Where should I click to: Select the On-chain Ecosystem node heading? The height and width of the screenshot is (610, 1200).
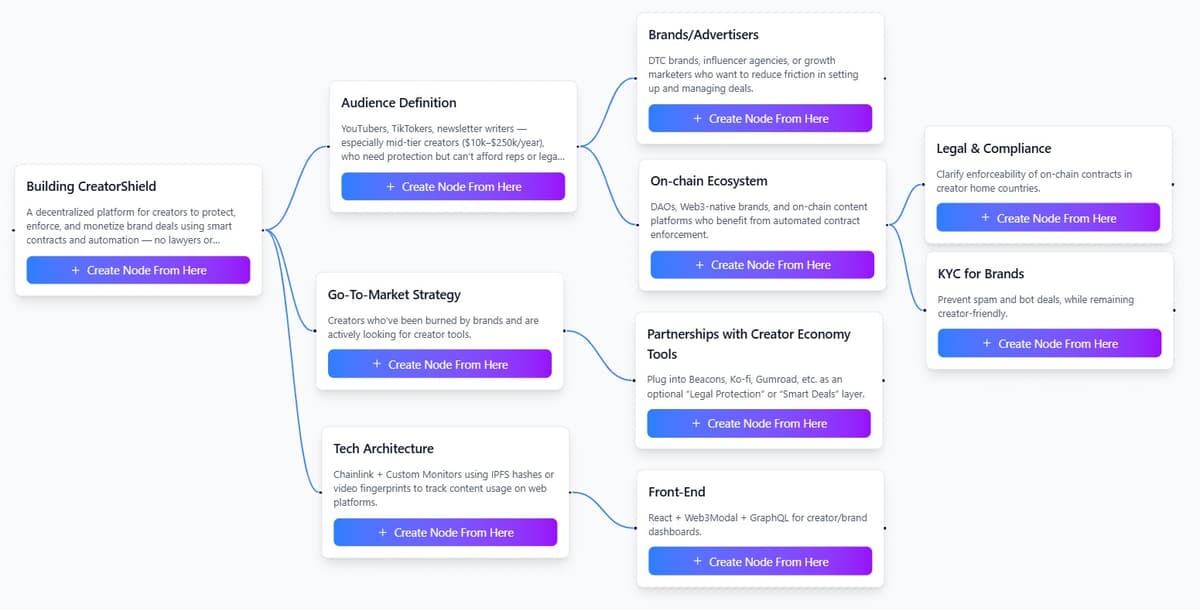[x=709, y=181]
